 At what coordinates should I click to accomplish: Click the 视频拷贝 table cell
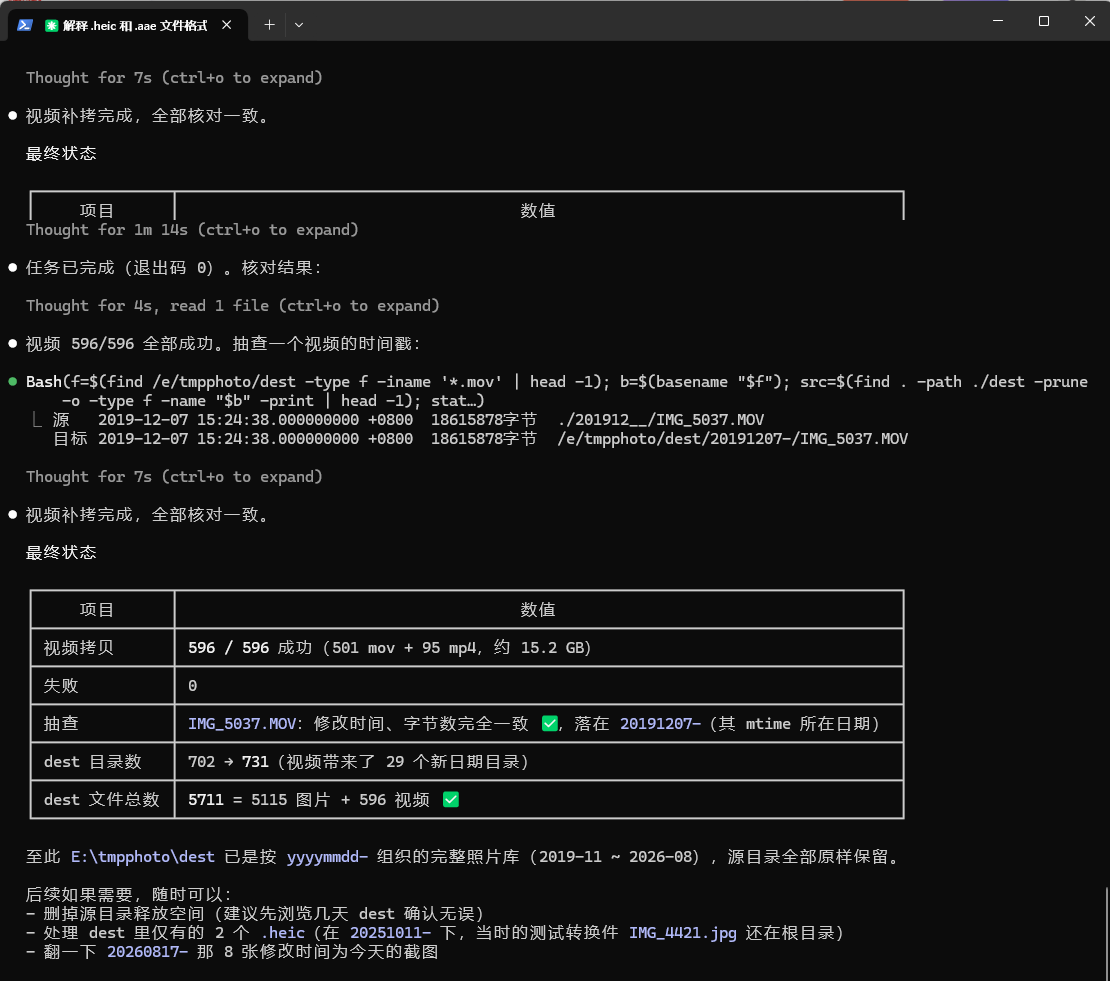click(x=103, y=648)
